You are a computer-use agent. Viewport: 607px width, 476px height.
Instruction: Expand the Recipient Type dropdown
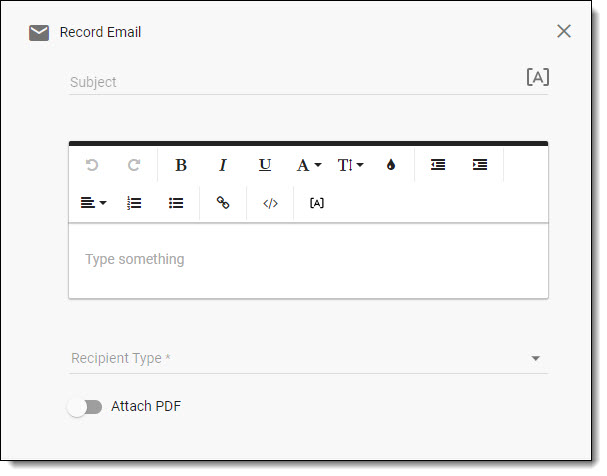click(535, 358)
